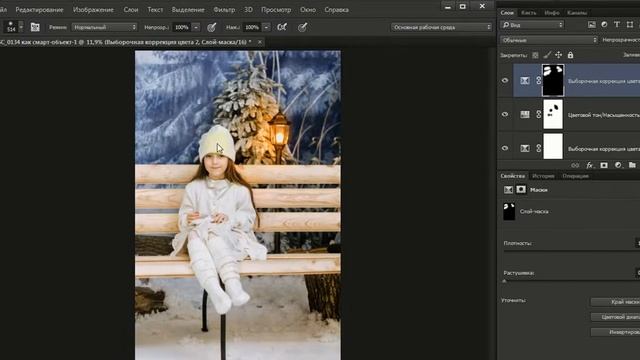
Task: Open the Текст menu
Action: coord(155,9)
